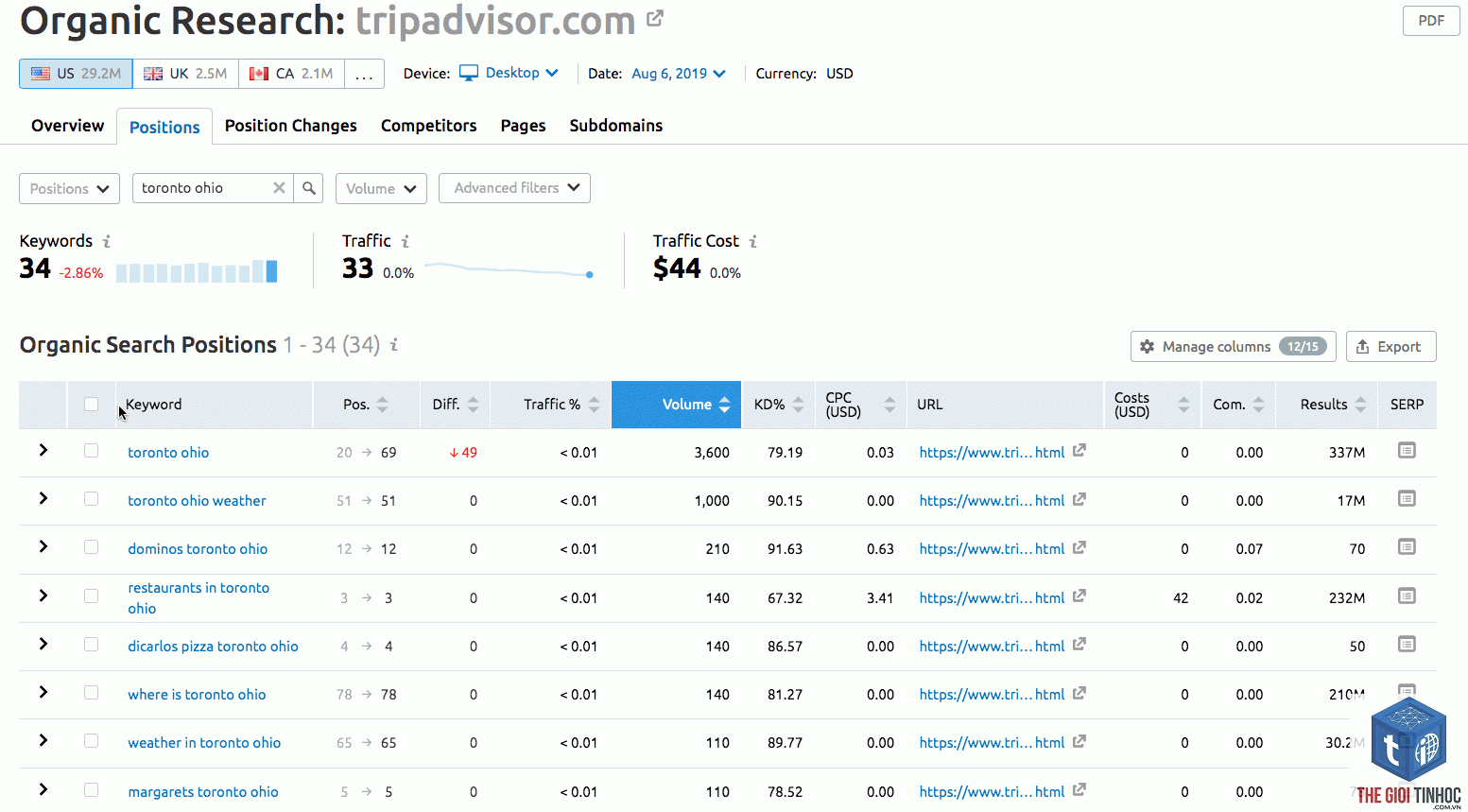This screenshot has width=1468, height=812.
Task: Open the 'toronto ohio' keyword link
Action: click(x=168, y=453)
